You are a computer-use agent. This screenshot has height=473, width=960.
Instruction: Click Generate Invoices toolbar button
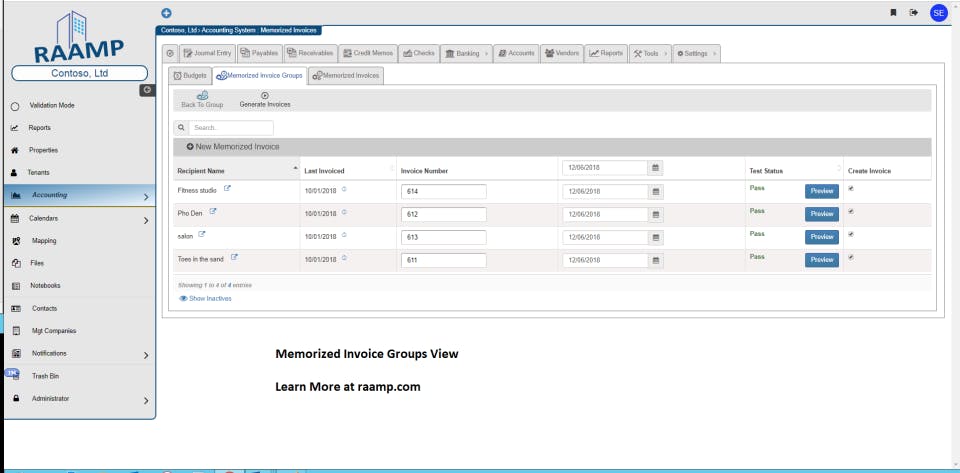pos(264,100)
